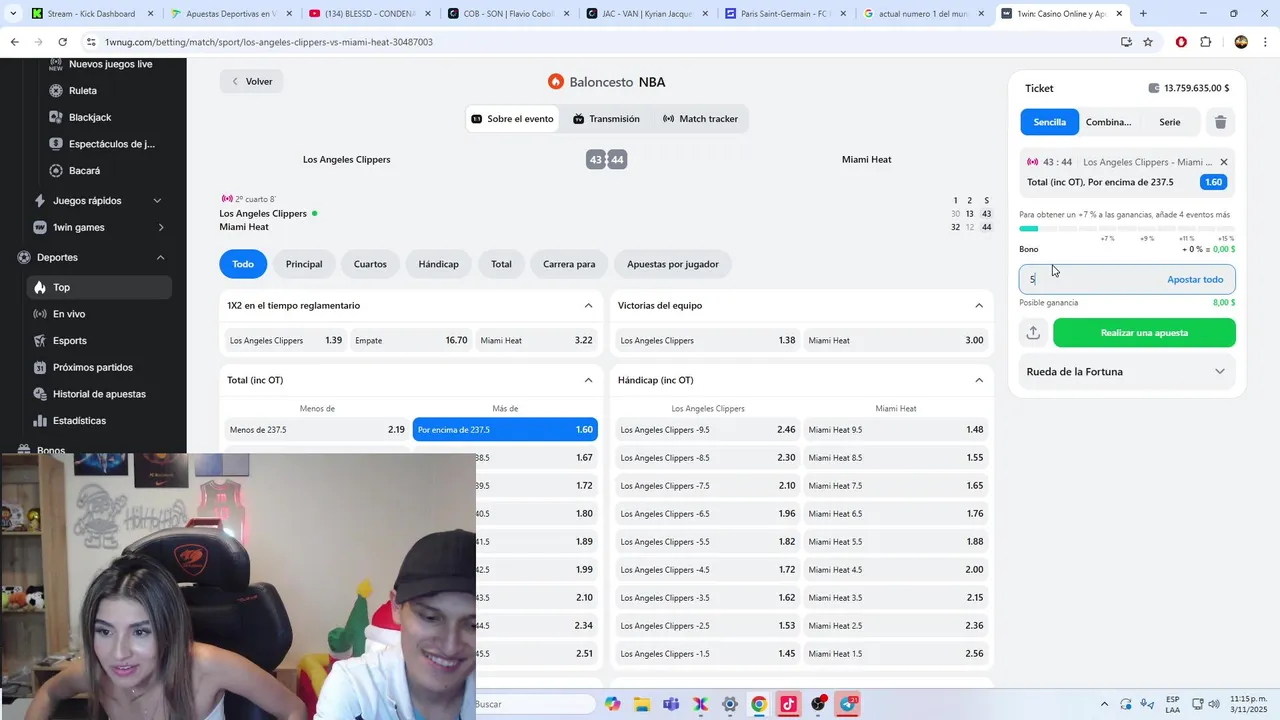Click Windows taskbar Buscar search box
Image resolution: width=1280 pixels, height=720 pixels.
pos(535,704)
